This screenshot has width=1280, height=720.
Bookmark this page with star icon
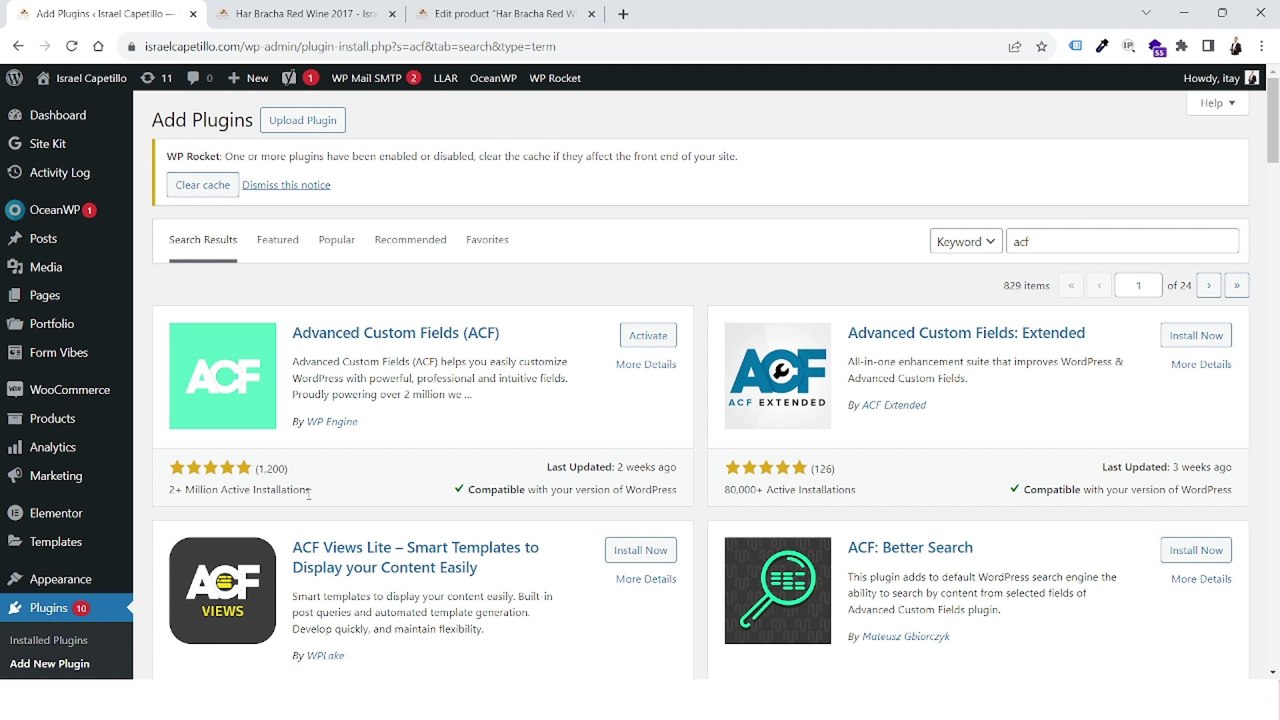(x=1041, y=46)
